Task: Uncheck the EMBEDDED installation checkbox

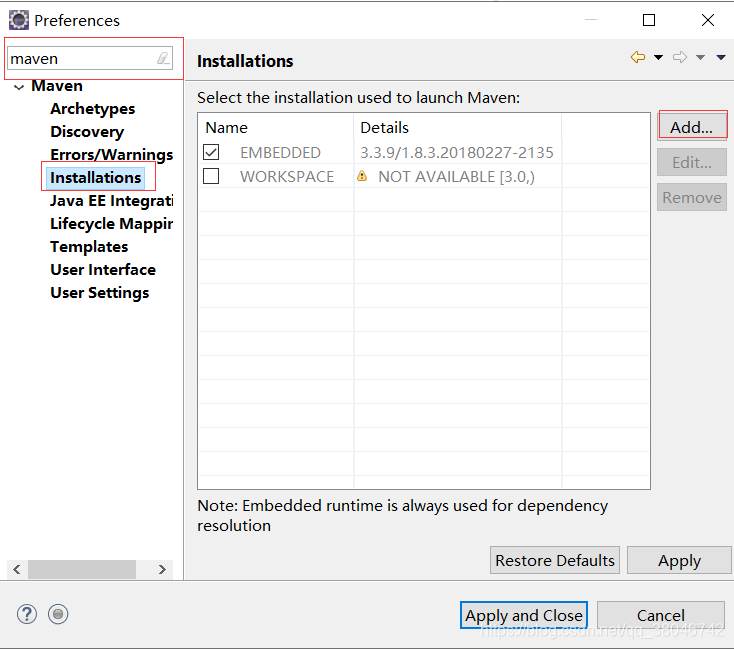Action: 211,152
